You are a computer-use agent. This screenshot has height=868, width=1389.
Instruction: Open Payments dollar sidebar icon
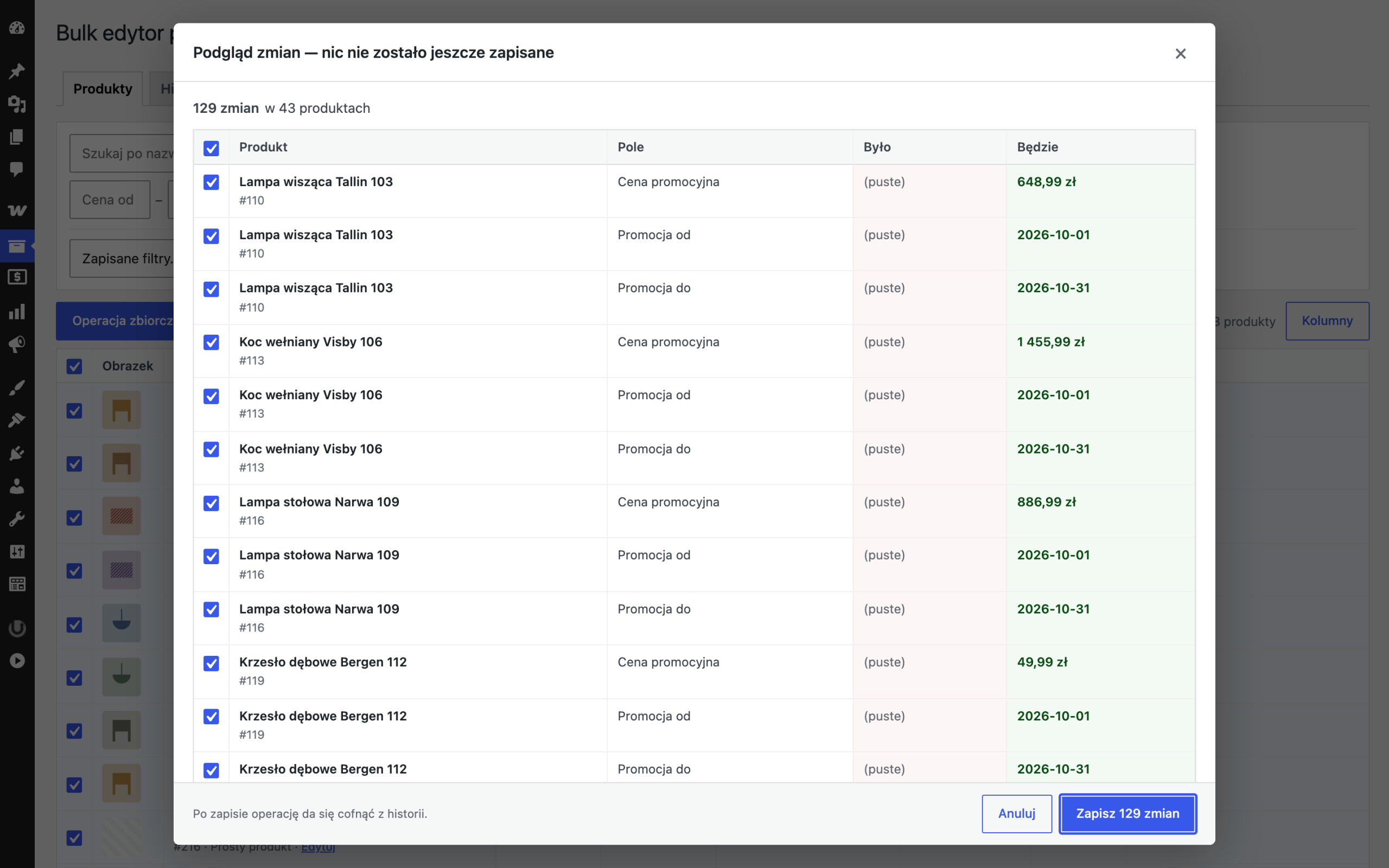[x=17, y=277]
